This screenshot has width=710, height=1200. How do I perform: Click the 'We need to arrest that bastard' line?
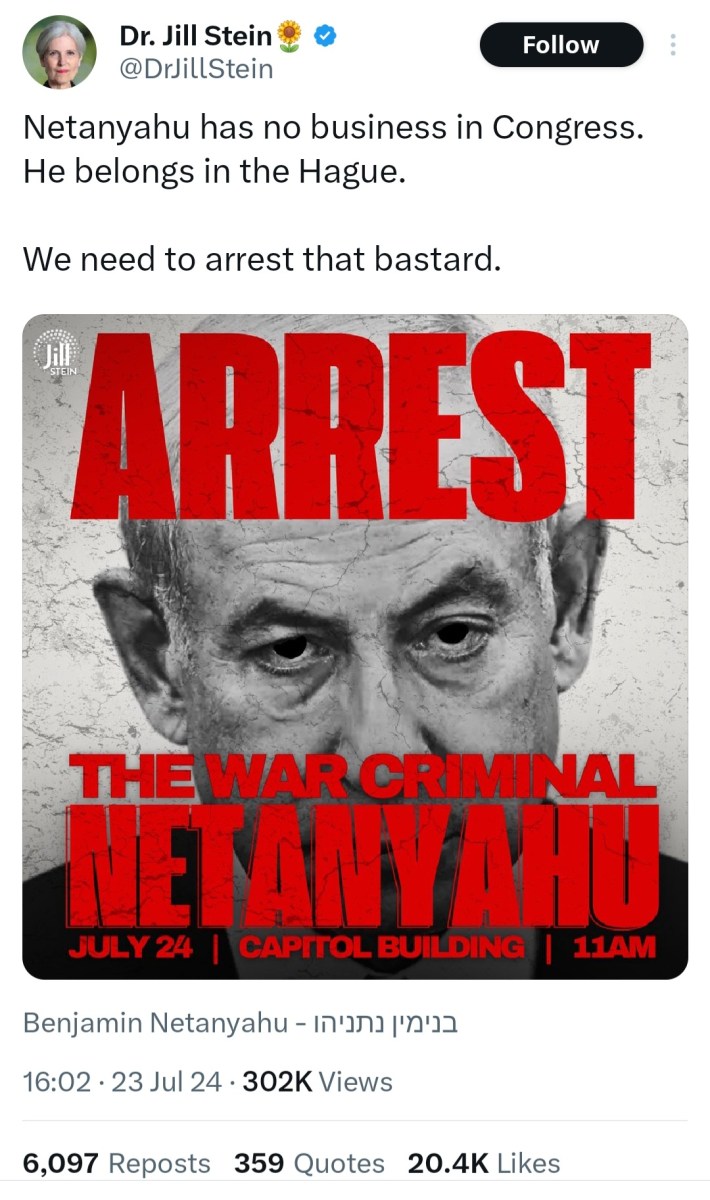260,259
